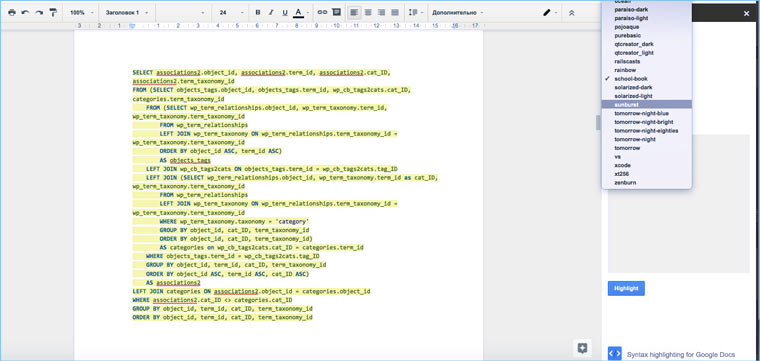The image size is (760, 361).
Task: Click the blue Highlight button
Action: [x=626, y=288]
